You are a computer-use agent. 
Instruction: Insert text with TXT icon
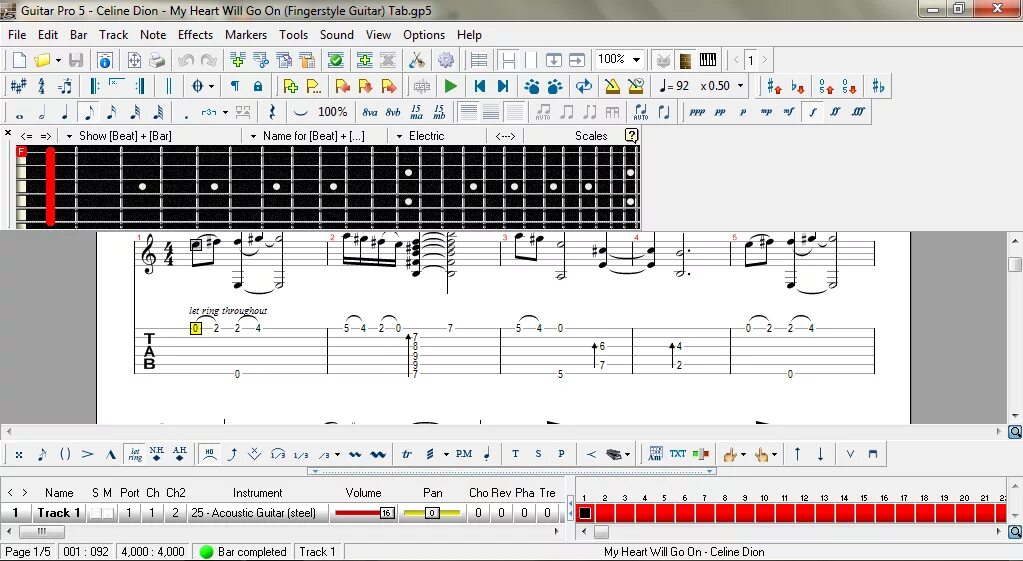coord(678,454)
